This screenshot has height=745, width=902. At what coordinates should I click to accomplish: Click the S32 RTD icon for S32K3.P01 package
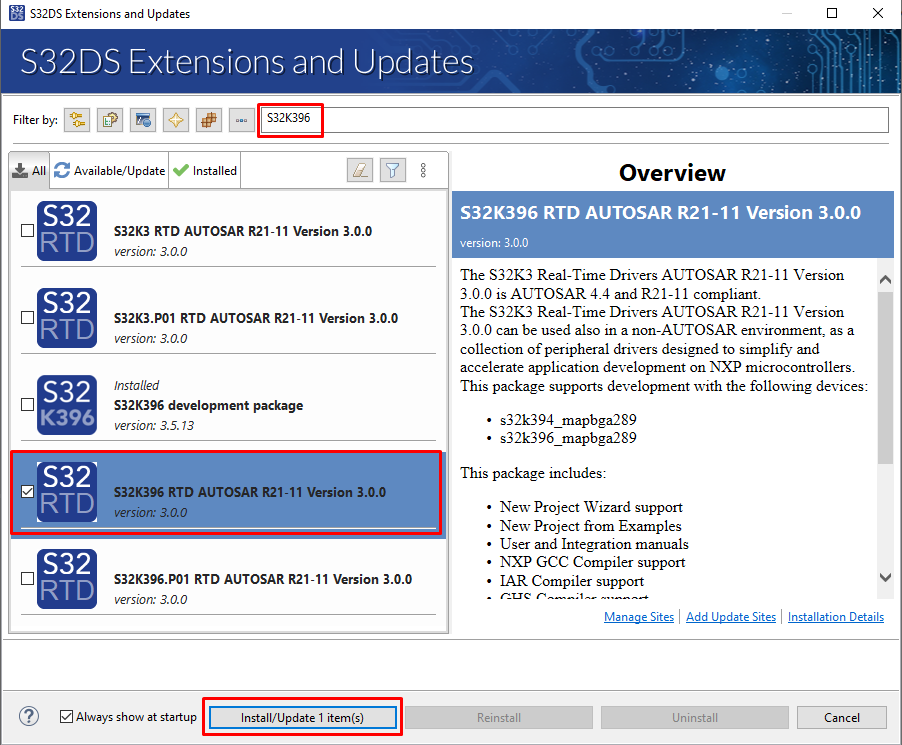click(67, 318)
